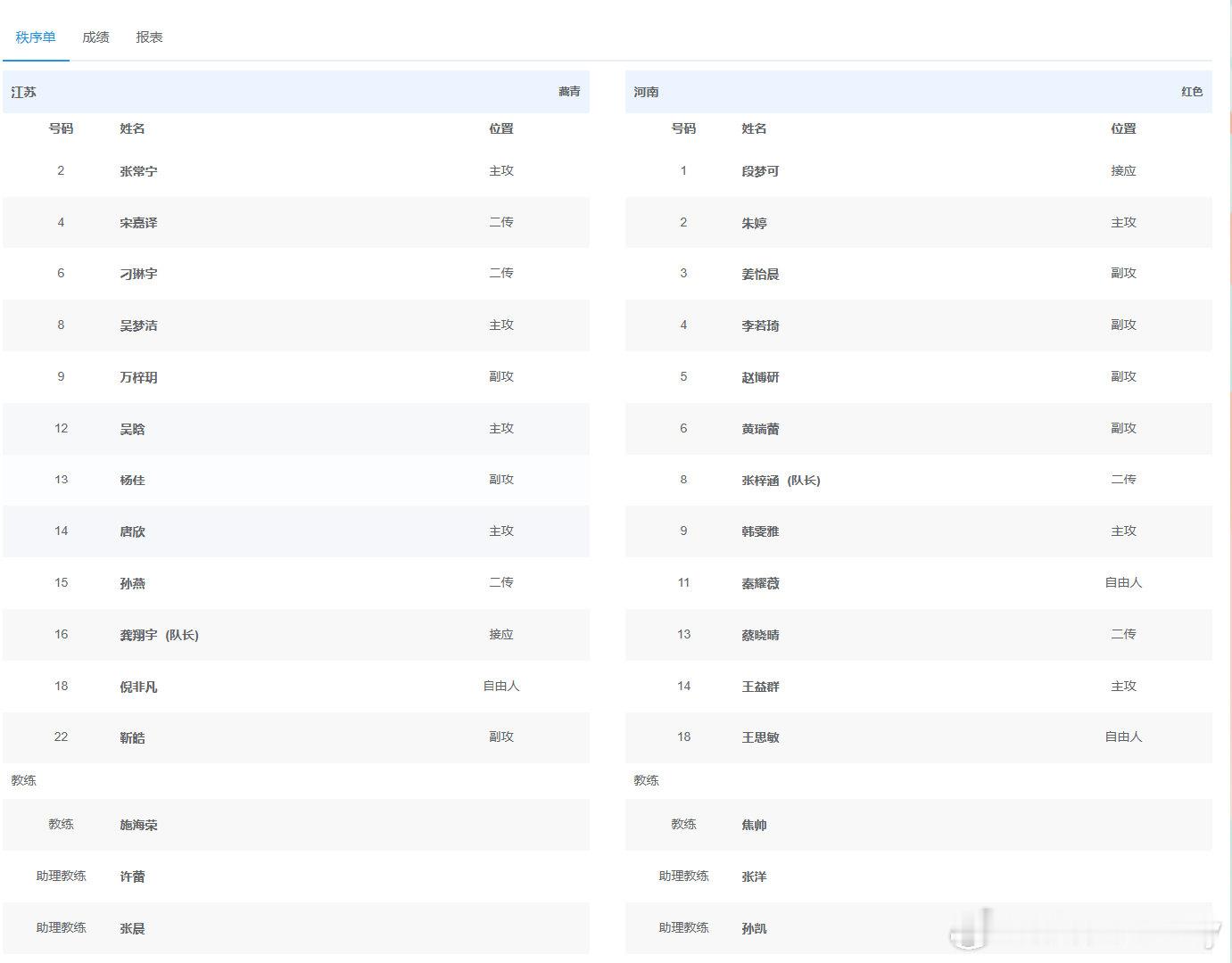Viewport: 1232px width, 963px height.
Task: Click 自由人 position in 倪非凡's row
Action: pos(501,686)
